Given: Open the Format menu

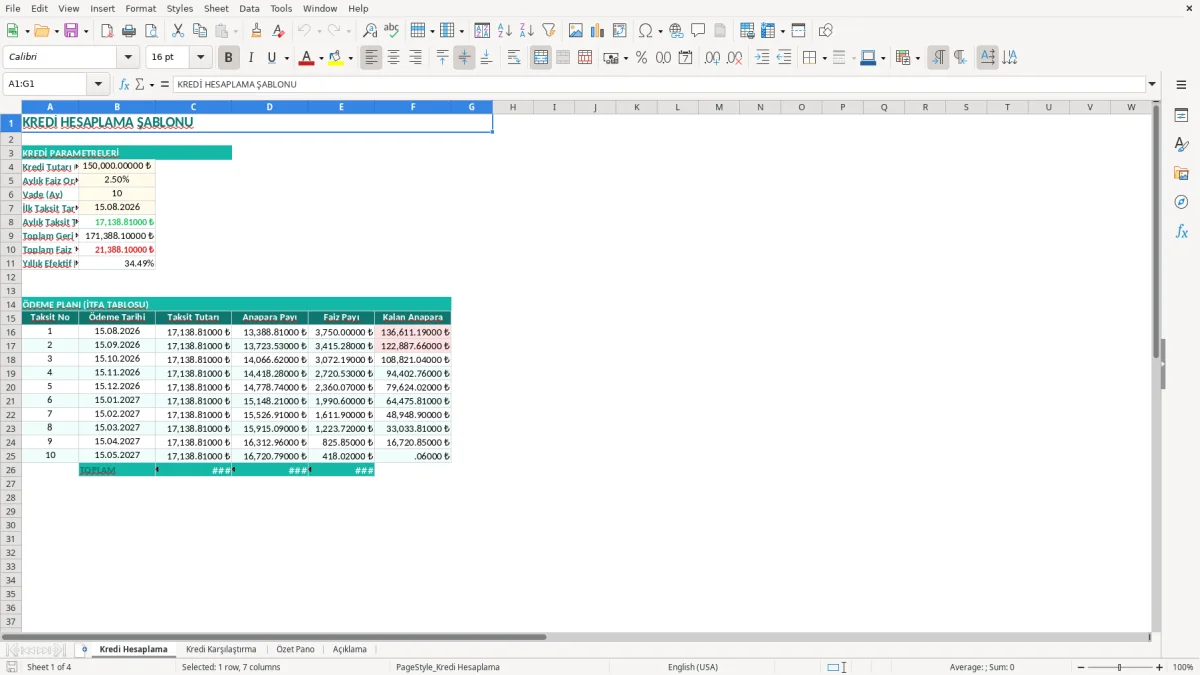Looking at the screenshot, I should pyautogui.click(x=140, y=8).
